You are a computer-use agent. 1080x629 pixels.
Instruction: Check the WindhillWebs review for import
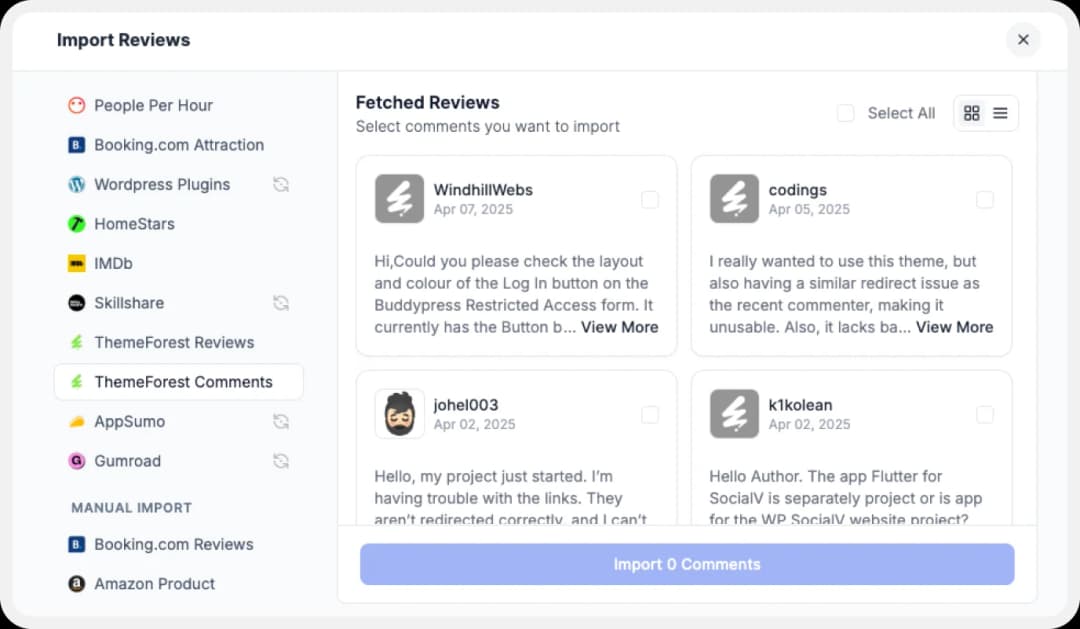(x=650, y=200)
